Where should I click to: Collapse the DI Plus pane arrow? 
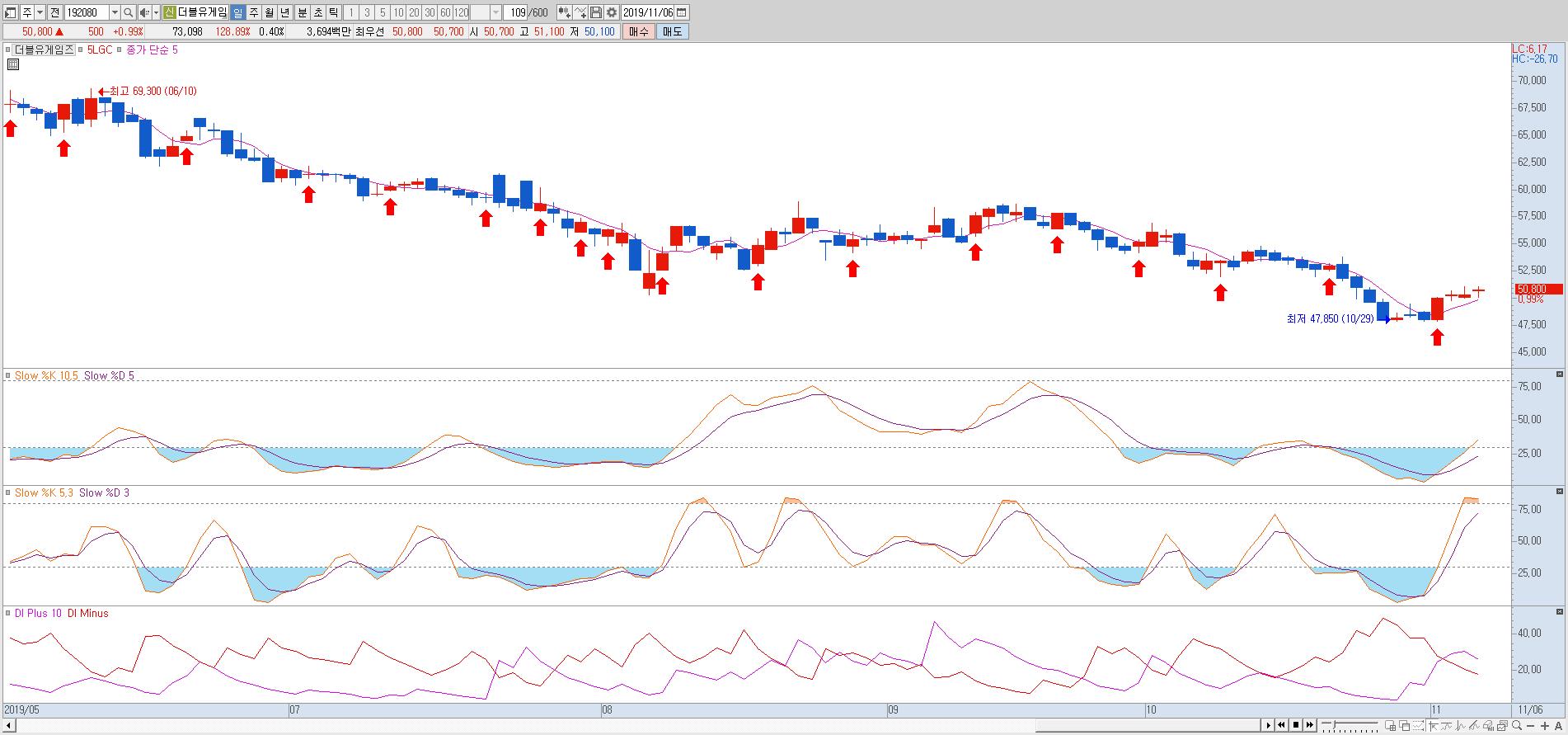click(1559, 612)
